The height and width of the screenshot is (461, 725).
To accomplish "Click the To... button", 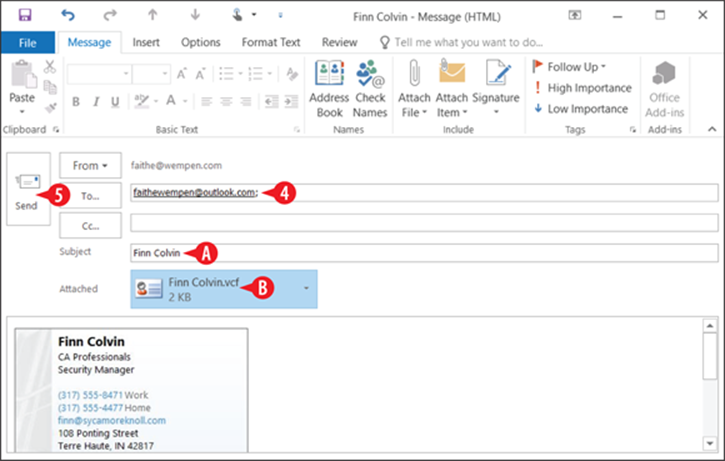I will pyautogui.click(x=90, y=196).
